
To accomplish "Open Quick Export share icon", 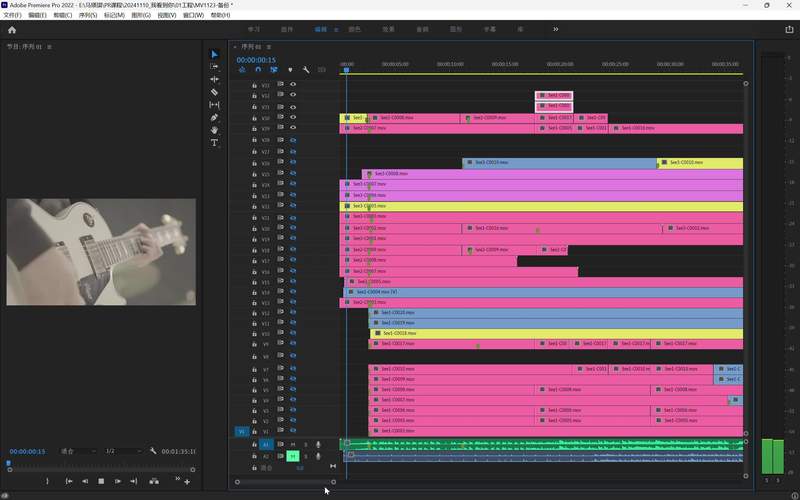I will (789, 30).
